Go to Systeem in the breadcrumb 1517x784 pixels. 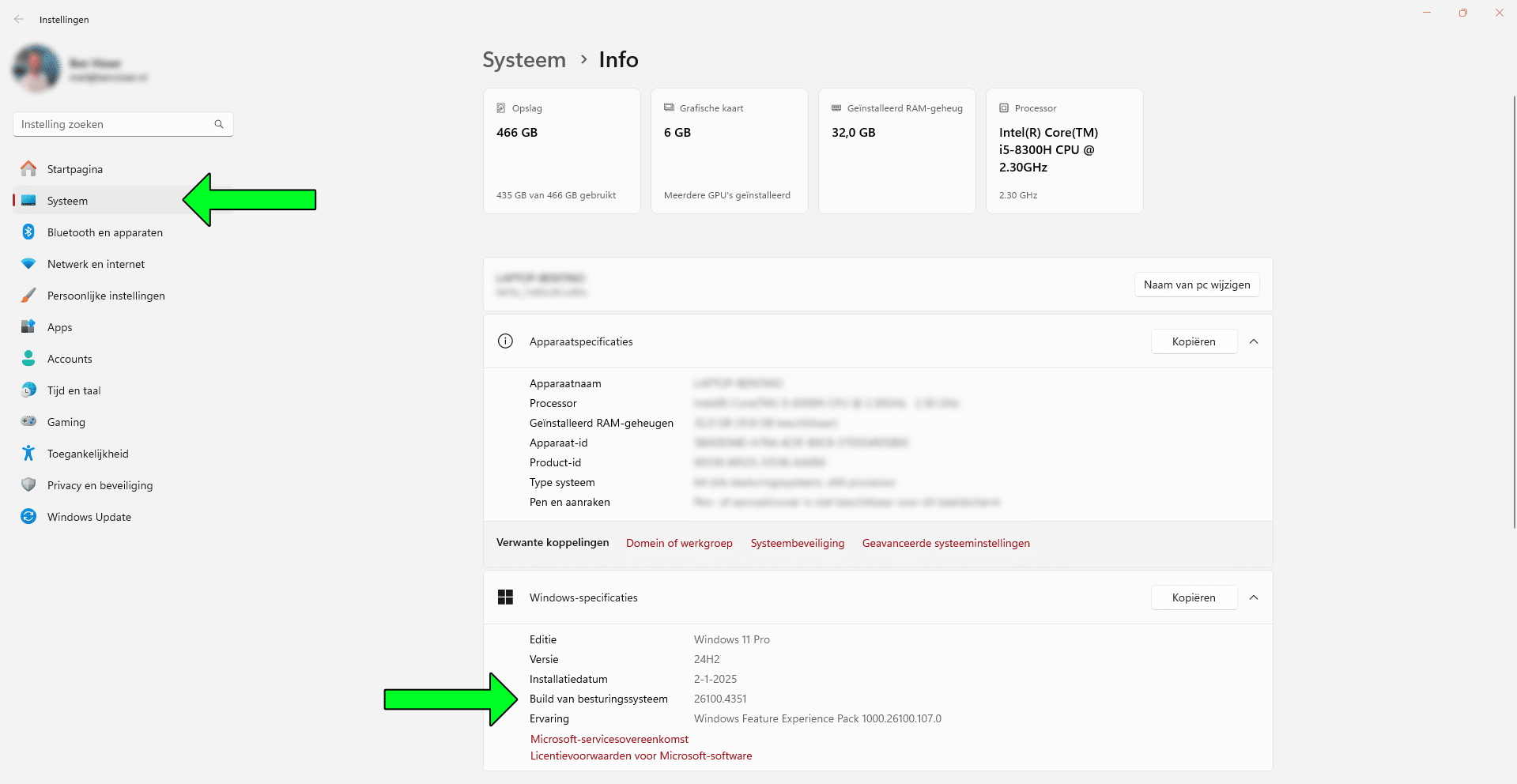524,60
